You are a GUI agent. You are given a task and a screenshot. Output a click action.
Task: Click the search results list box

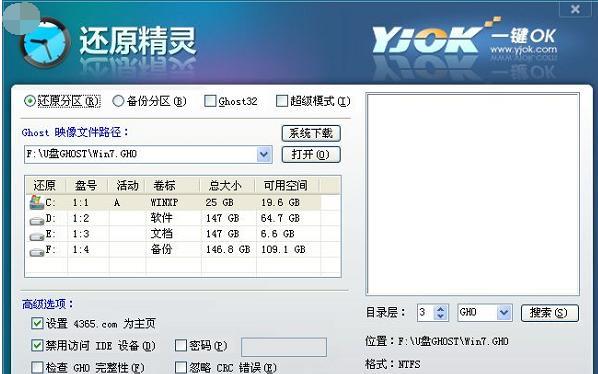tap(473, 194)
